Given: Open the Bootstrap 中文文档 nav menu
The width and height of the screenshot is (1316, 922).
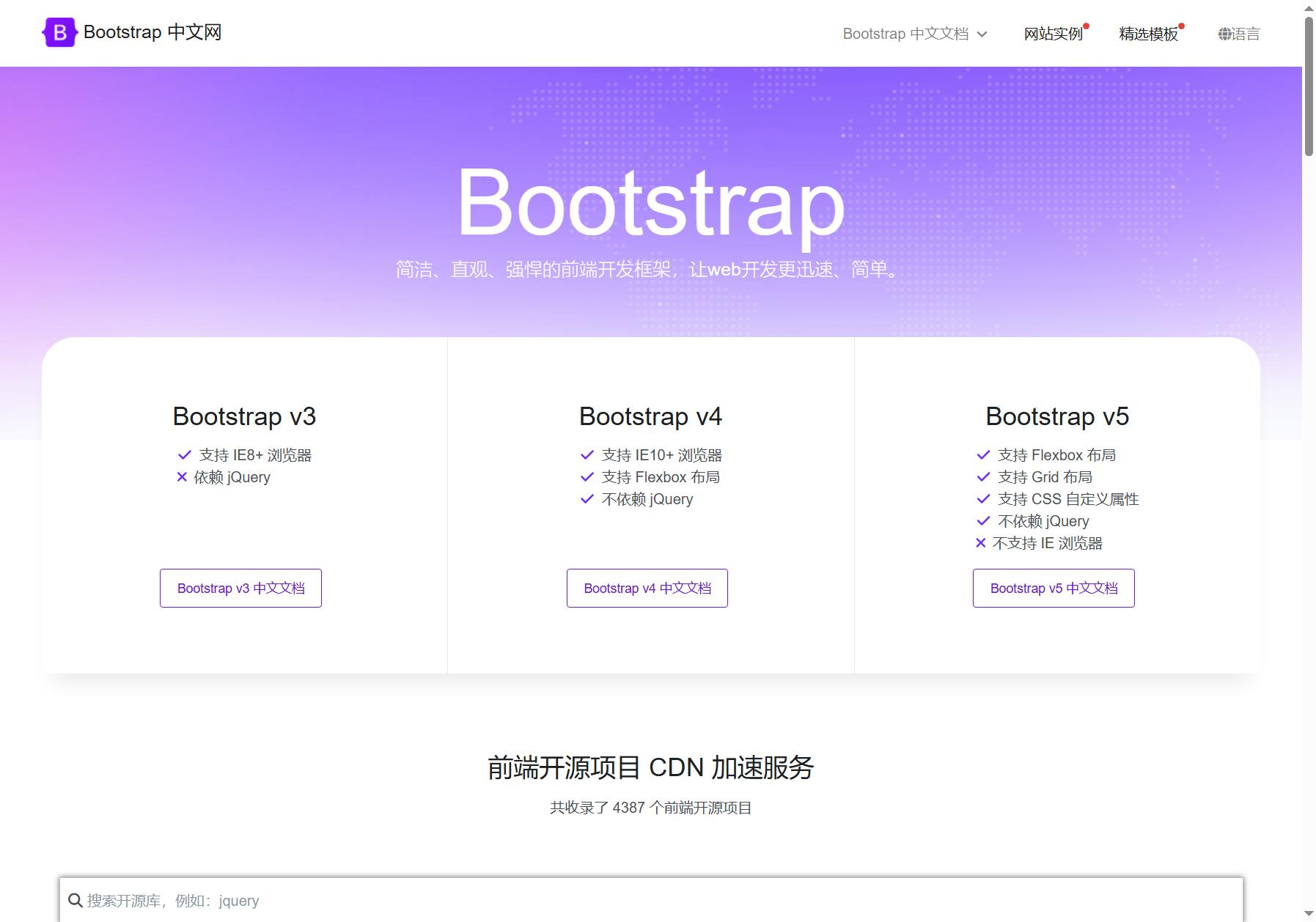Looking at the screenshot, I should pyautogui.click(x=915, y=34).
